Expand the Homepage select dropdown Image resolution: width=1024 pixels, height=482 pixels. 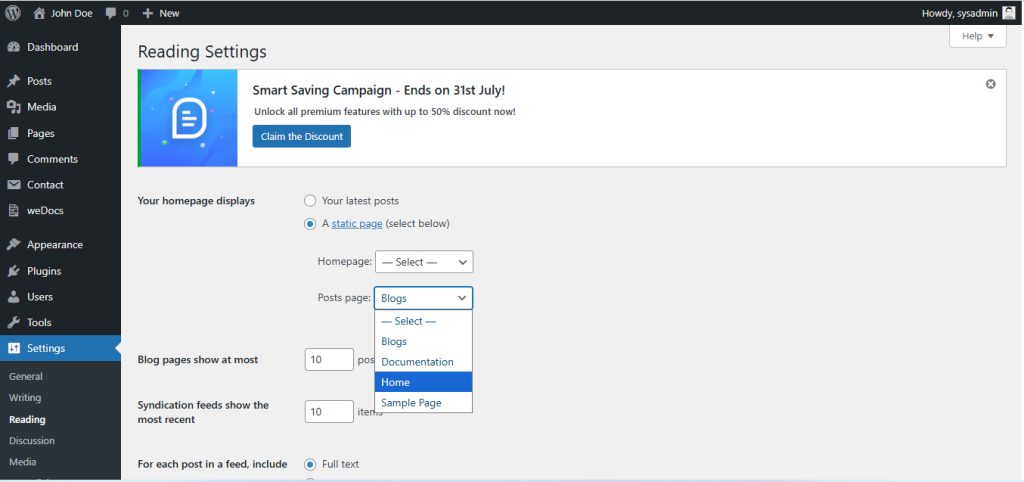(423, 262)
